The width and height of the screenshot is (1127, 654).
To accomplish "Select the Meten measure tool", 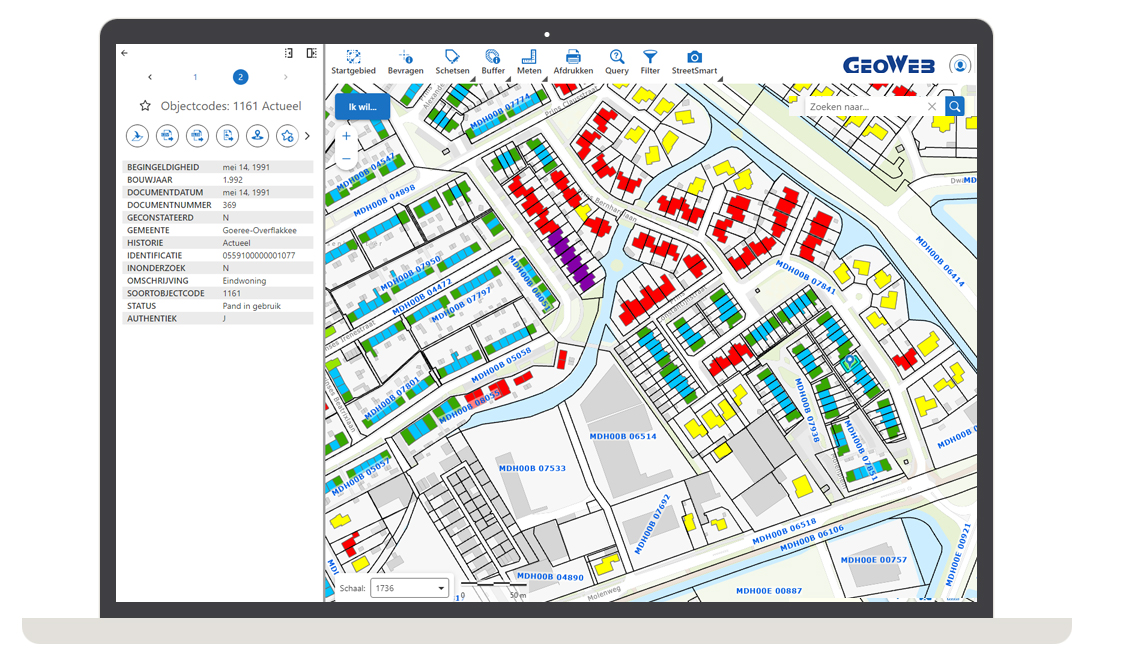I will [x=529, y=63].
